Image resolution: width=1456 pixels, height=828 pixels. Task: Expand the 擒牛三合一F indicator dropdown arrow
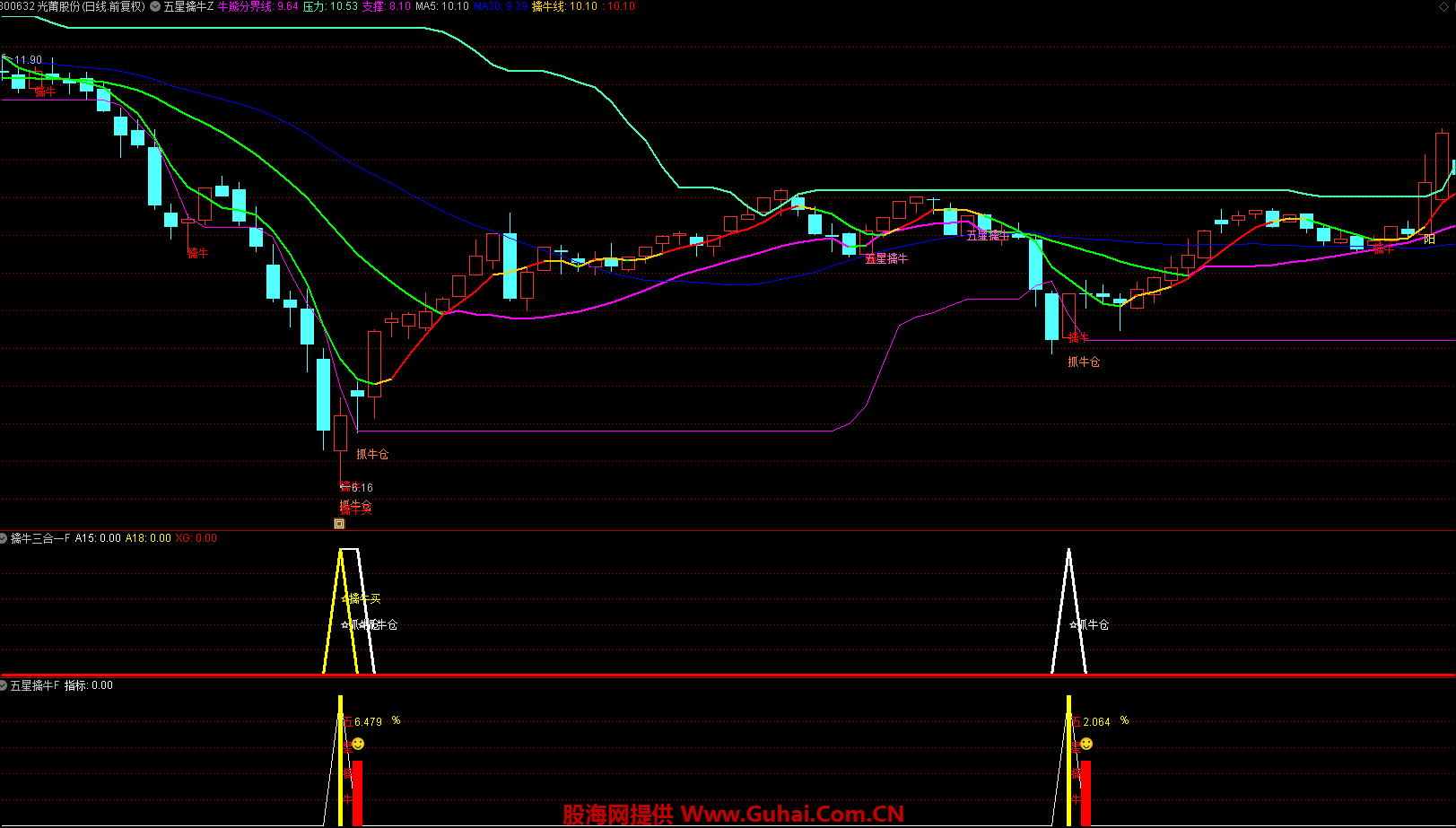pos(4,538)
